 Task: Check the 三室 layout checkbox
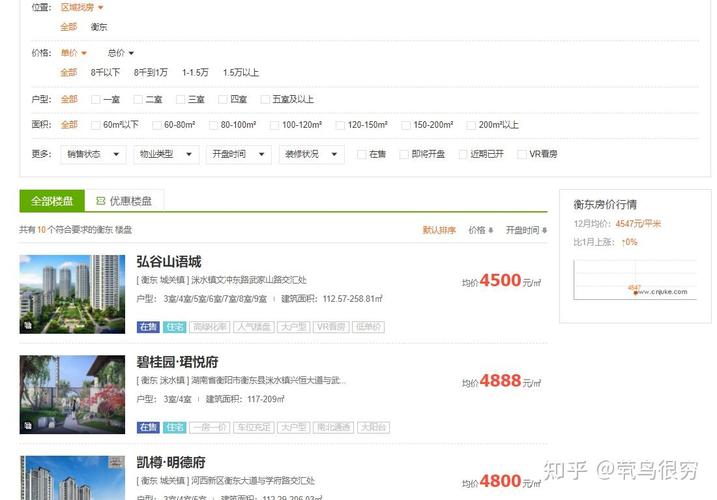pyautogui.click(x=180, y=99)
